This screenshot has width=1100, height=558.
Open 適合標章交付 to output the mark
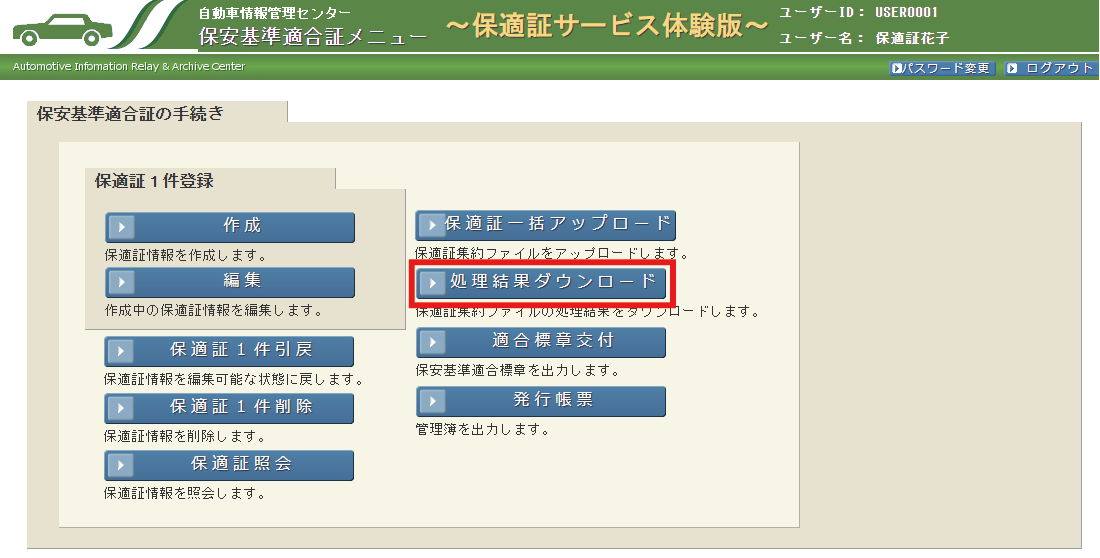pos(541,342)
